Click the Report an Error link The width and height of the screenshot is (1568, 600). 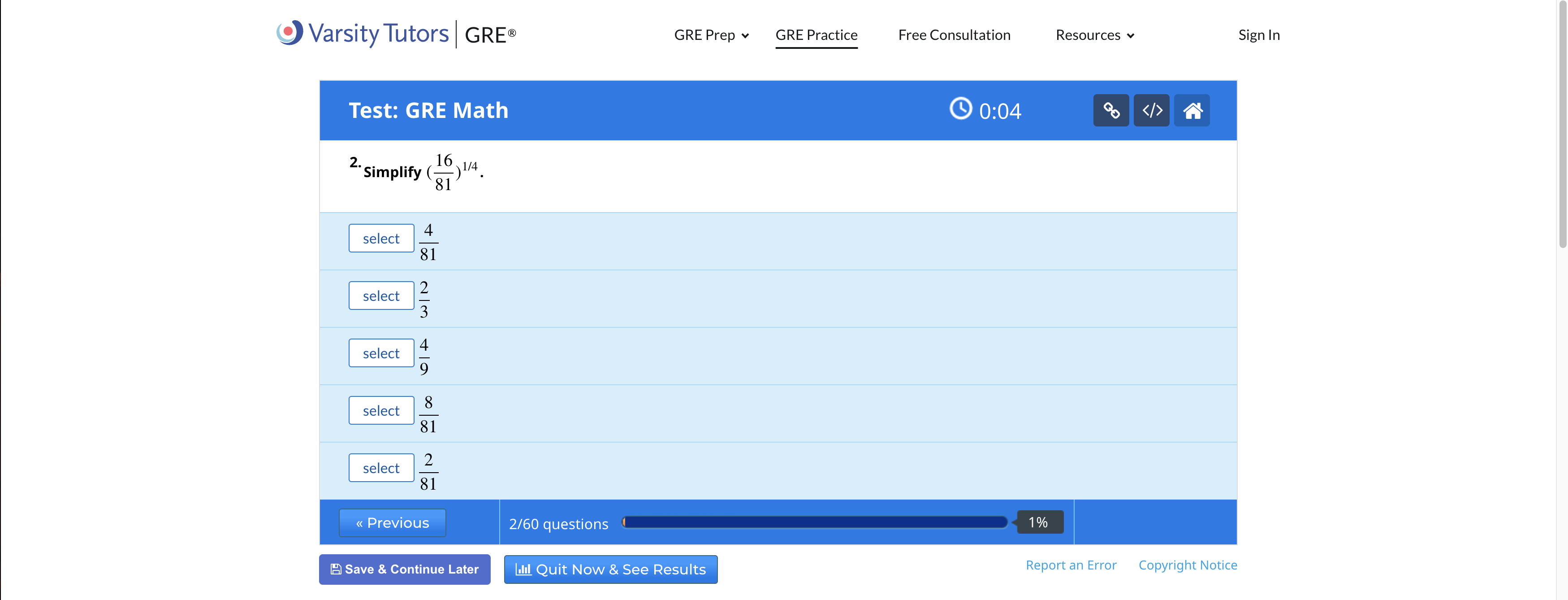click(1071, 565)
